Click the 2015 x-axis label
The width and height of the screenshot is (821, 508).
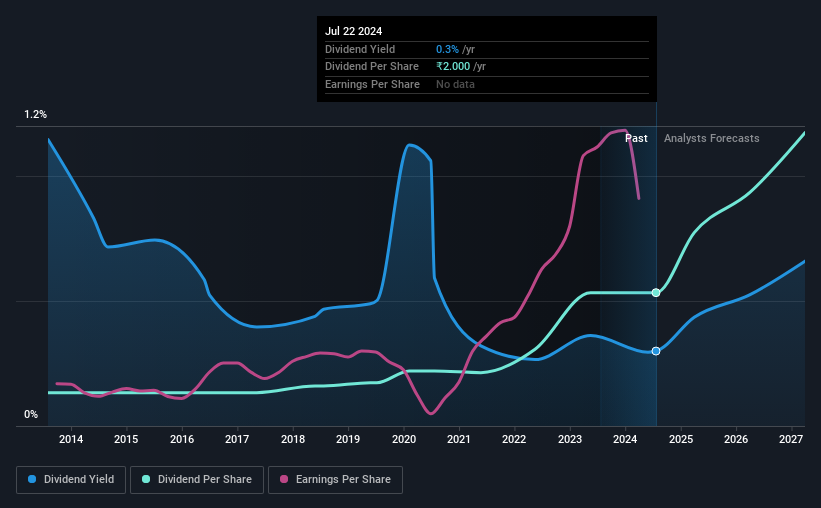pos(126,439)
